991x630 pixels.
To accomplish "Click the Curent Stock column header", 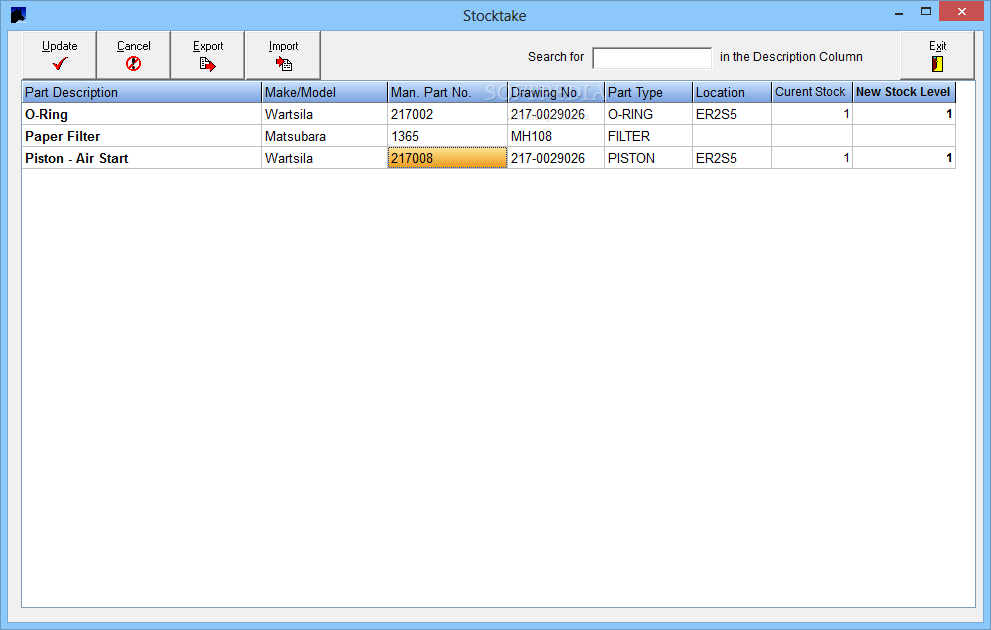I will pos(812,92).
